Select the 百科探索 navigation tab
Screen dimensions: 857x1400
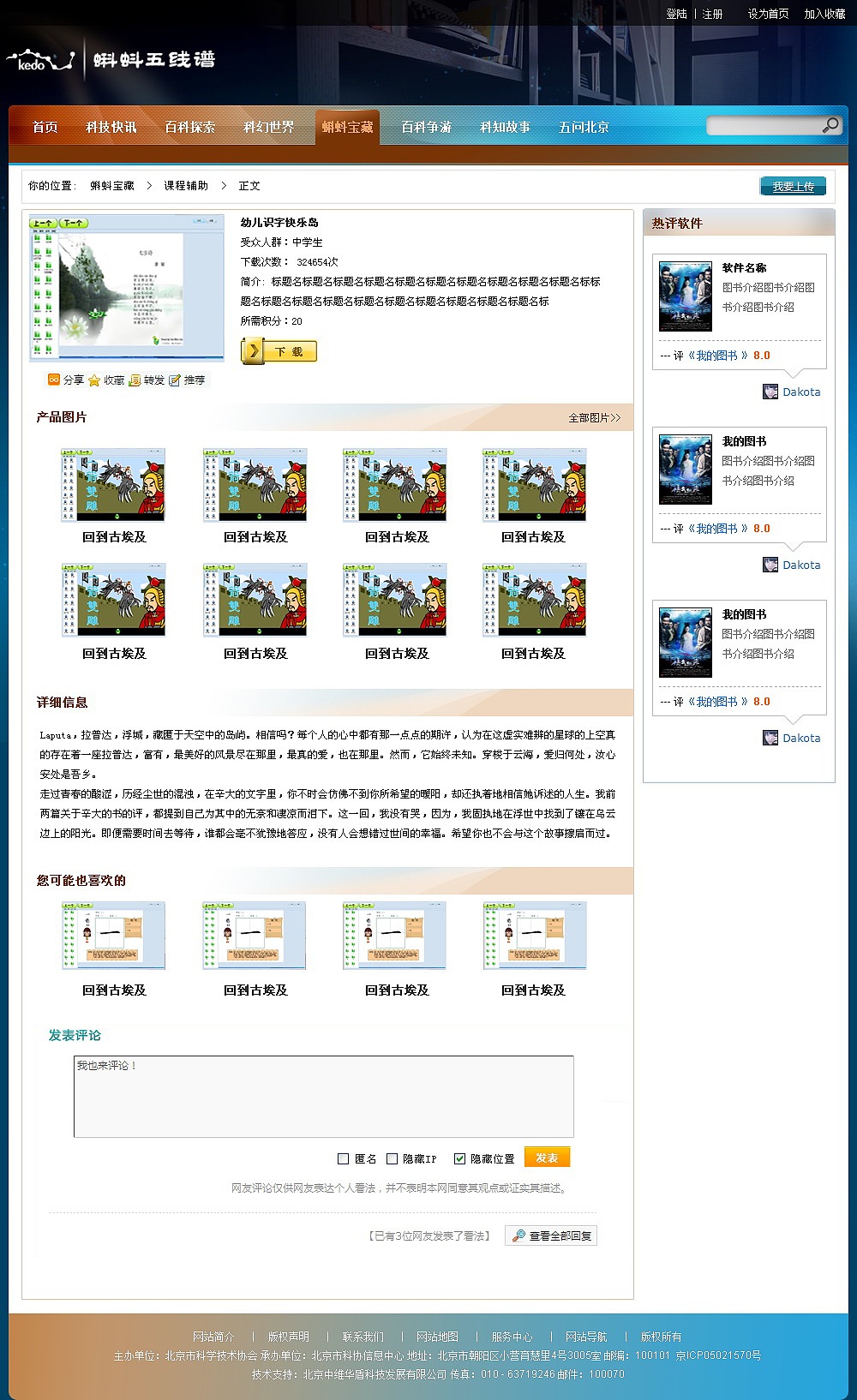tap(190, 127)
